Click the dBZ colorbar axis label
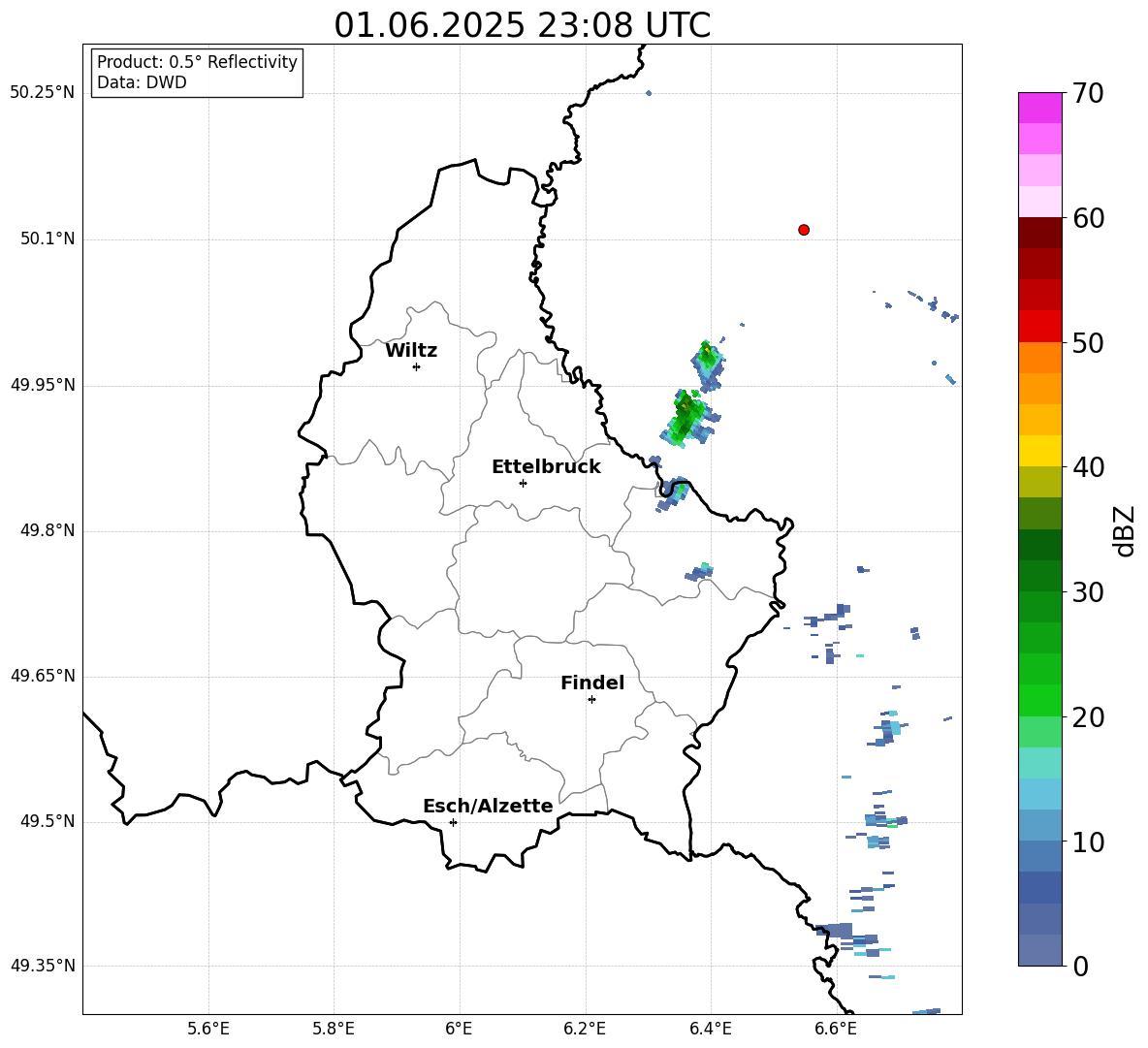1148x1048 pixels. pos(1126,530)
